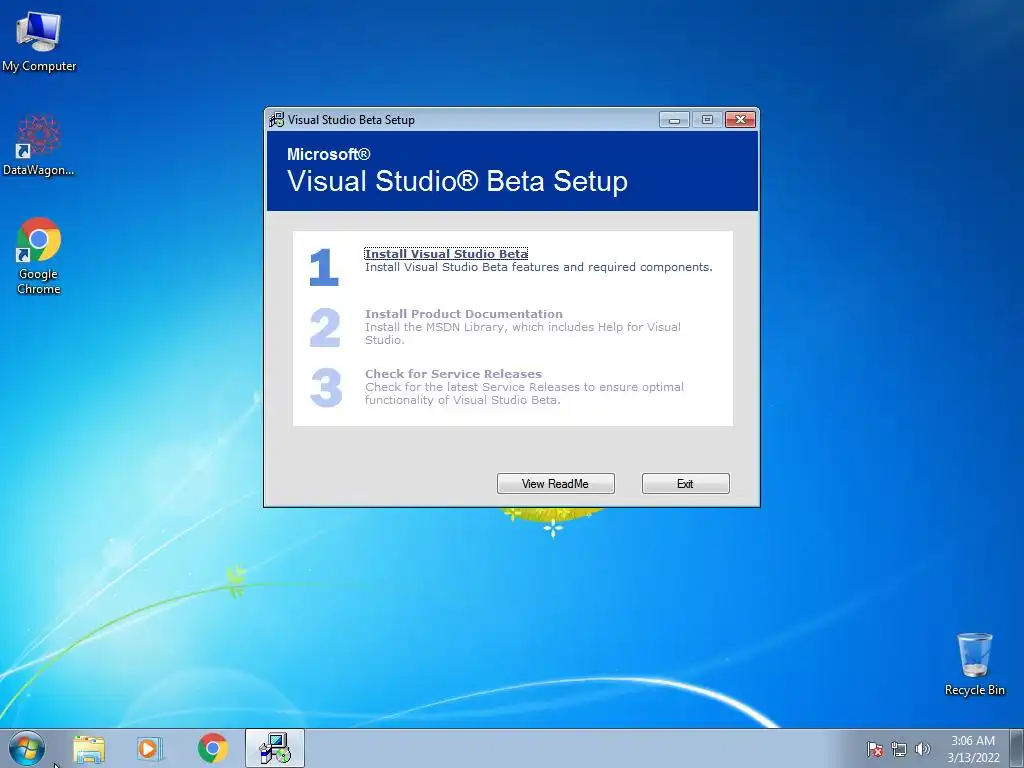Viewport: 1024px width, 768px height.
Task: Click the Visual Studio setup taskbar button
Action: [275, 748]
